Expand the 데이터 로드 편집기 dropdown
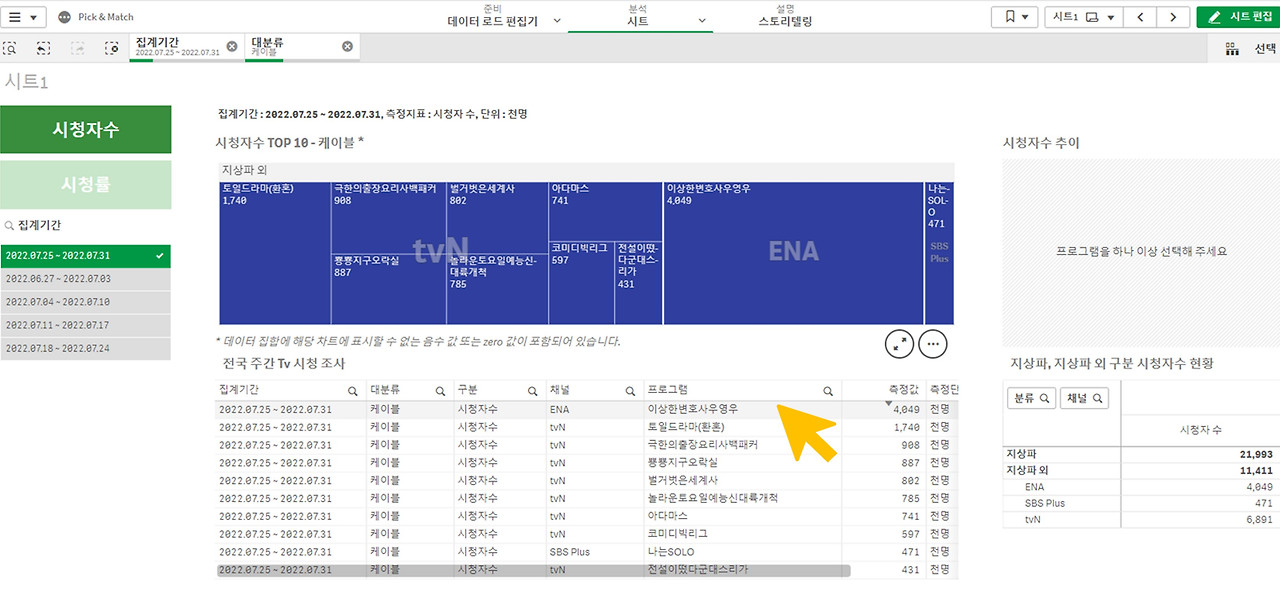 556,20
